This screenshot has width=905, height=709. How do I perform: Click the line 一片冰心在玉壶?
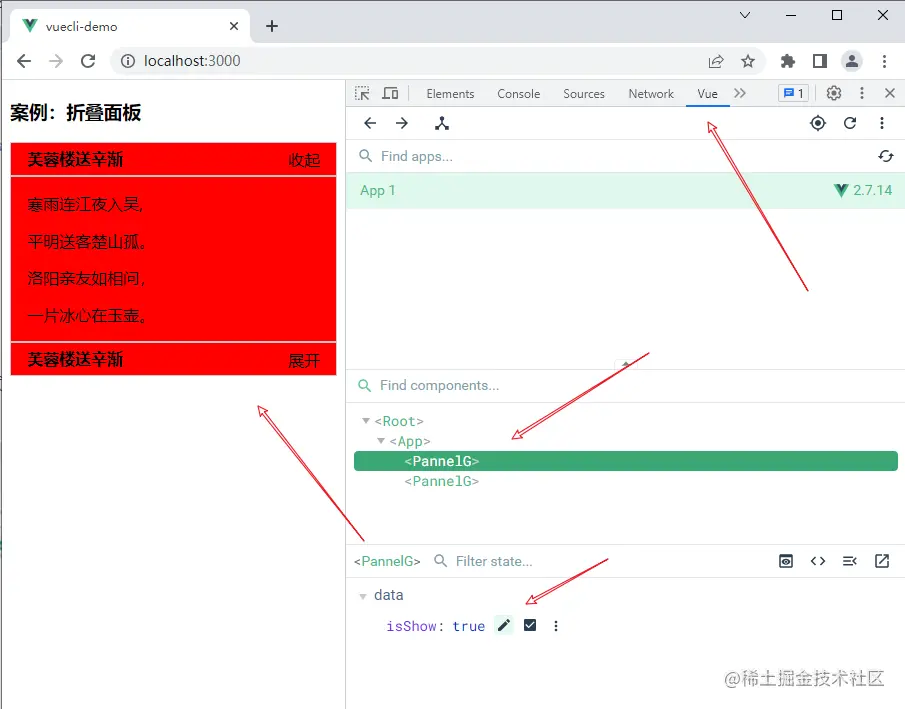tap(87, 315)
